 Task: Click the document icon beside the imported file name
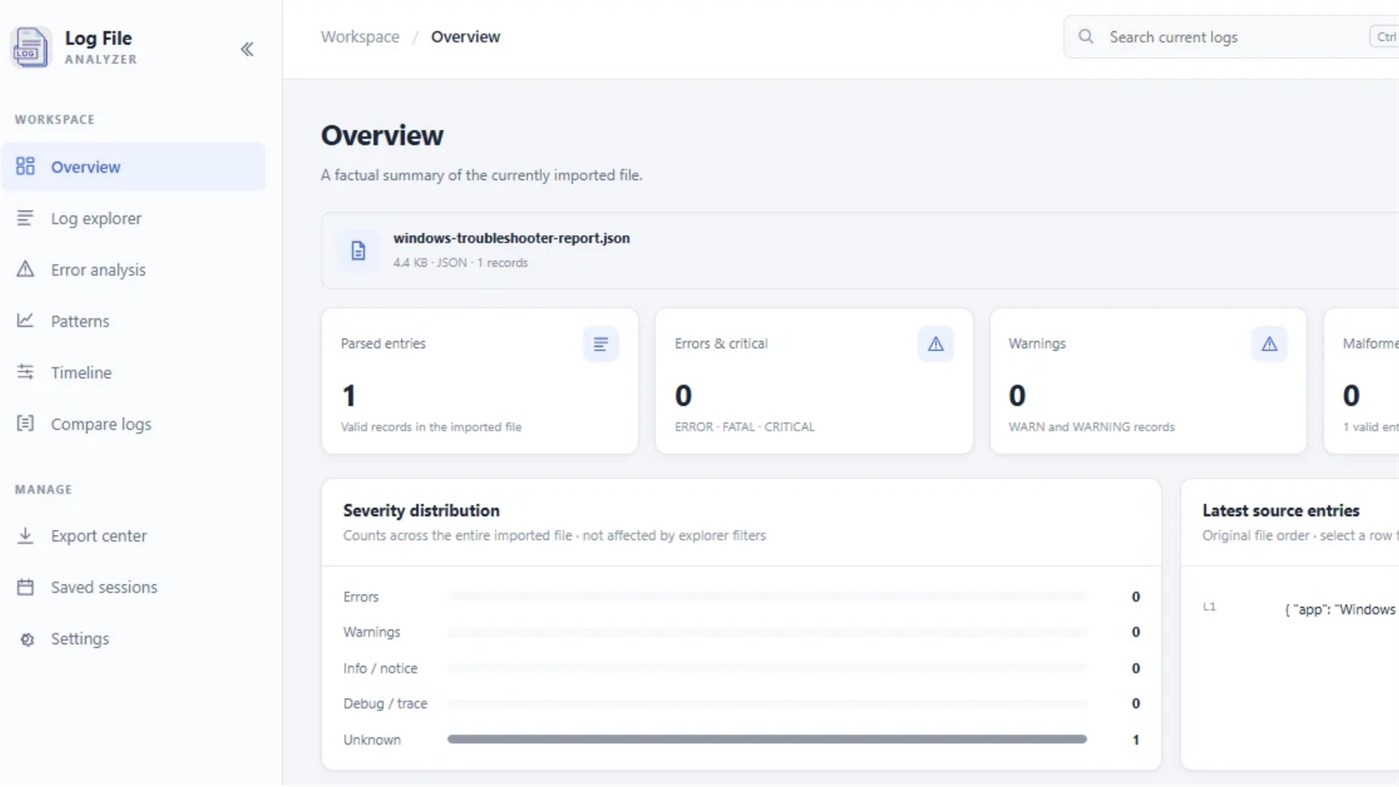pyautogui.click(x=358, y=250)
